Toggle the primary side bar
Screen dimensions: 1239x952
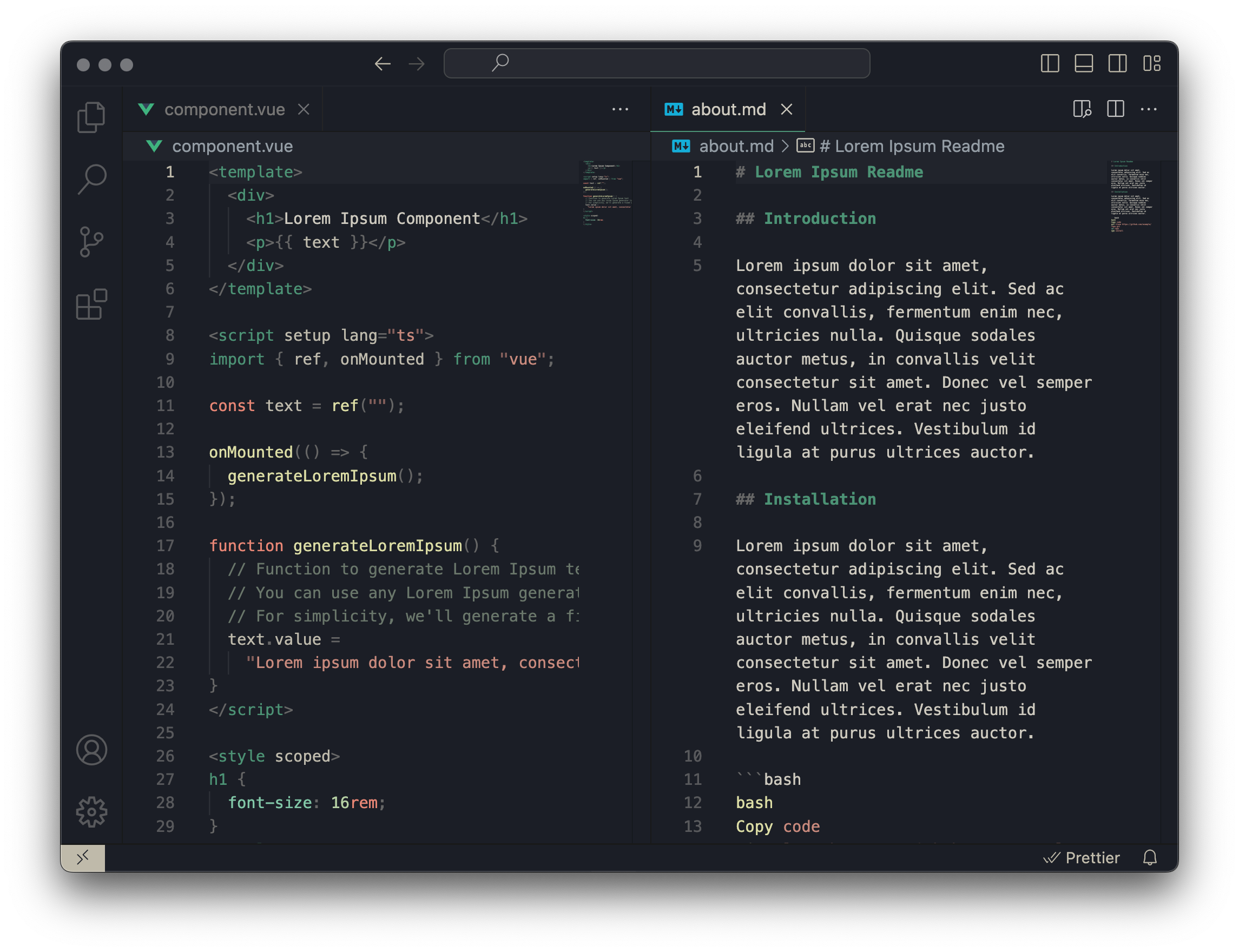coord(1050,63)
